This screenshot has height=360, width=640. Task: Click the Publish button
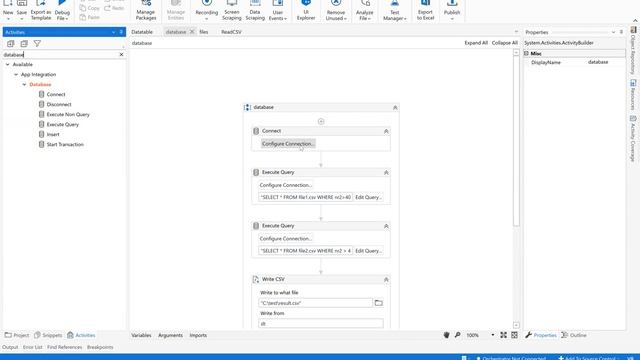tap(452, 11)
